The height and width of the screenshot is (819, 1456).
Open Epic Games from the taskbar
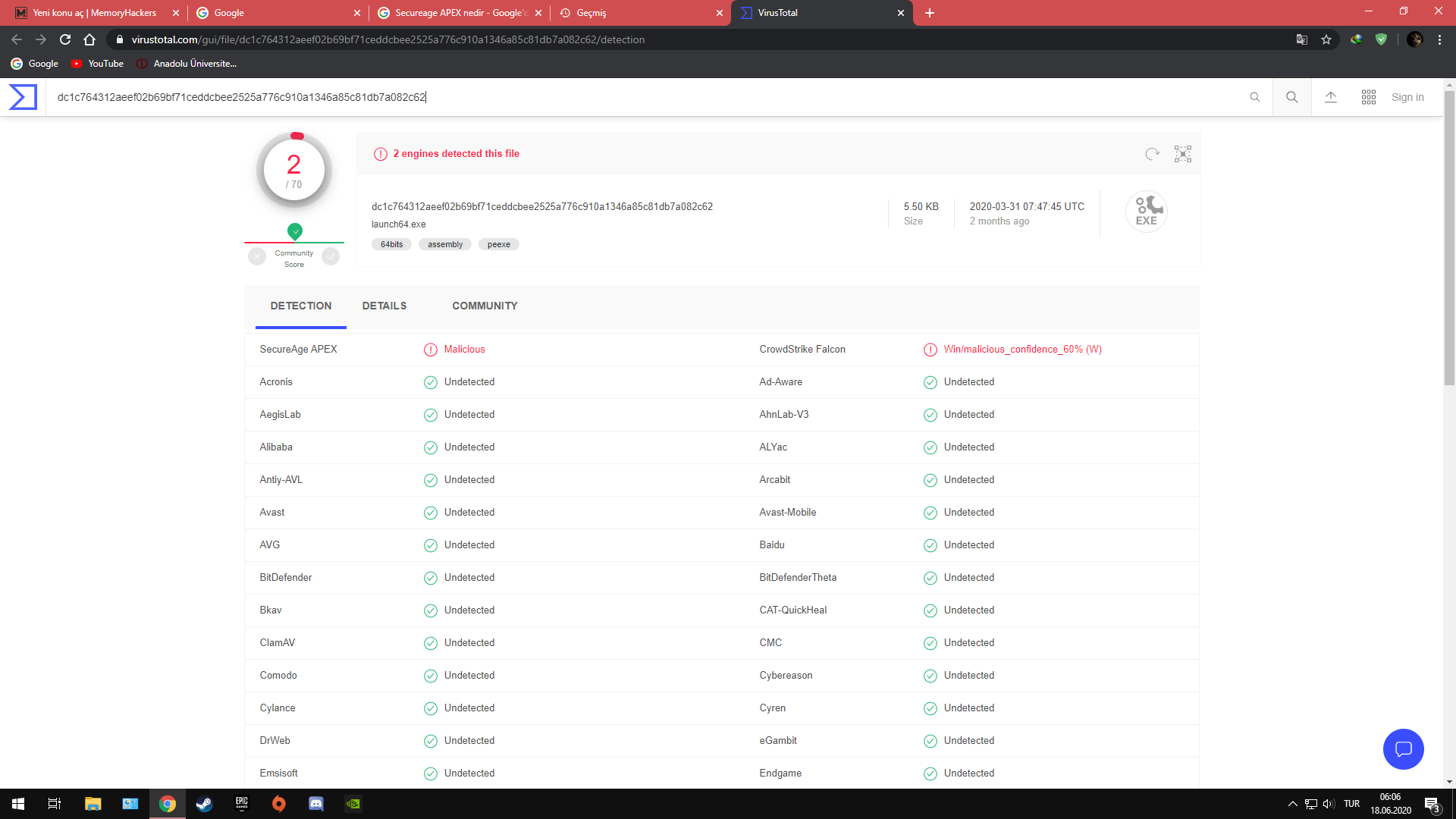click(241, 804)
